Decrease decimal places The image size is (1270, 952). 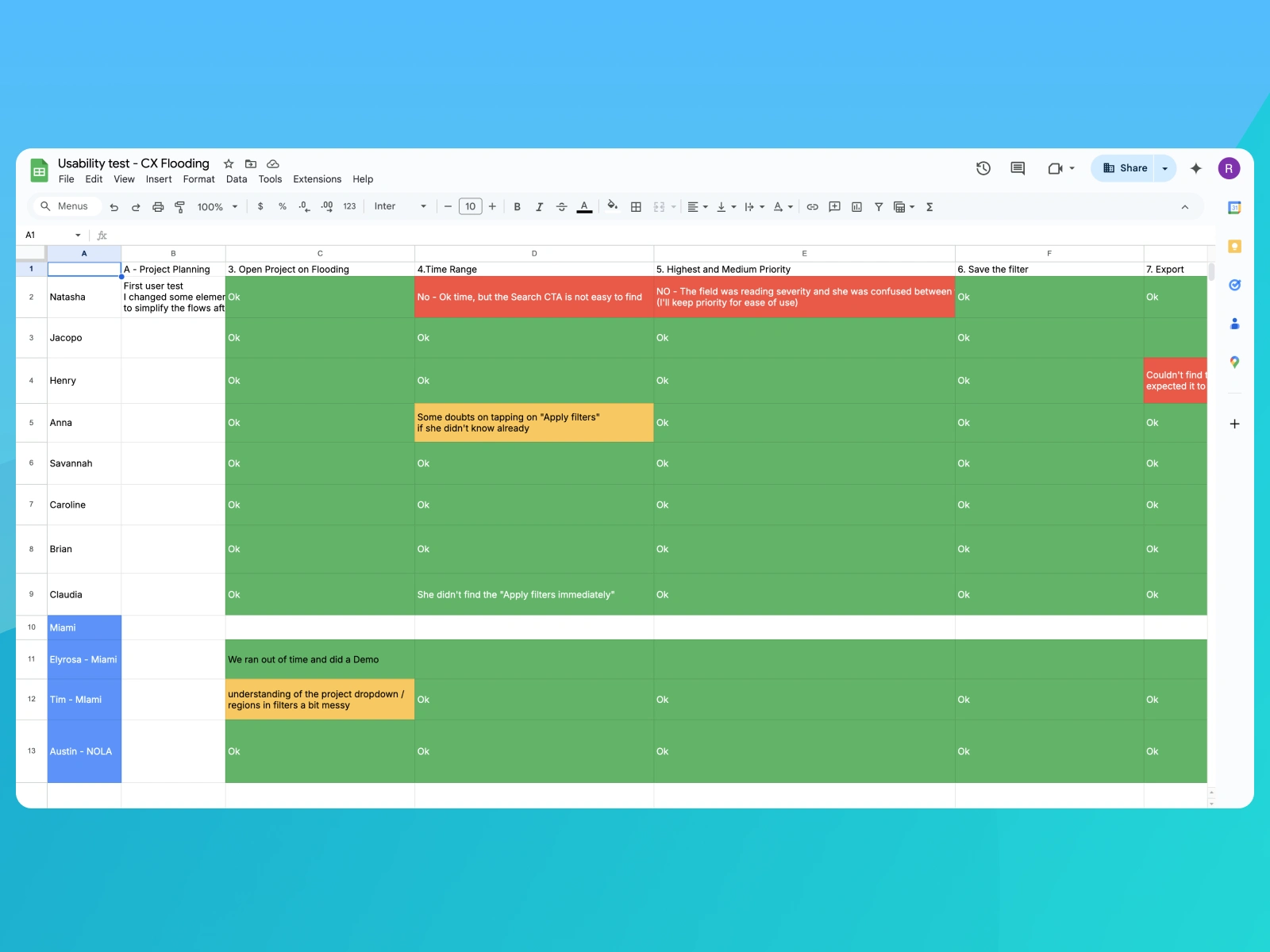(x=304, y=206)
